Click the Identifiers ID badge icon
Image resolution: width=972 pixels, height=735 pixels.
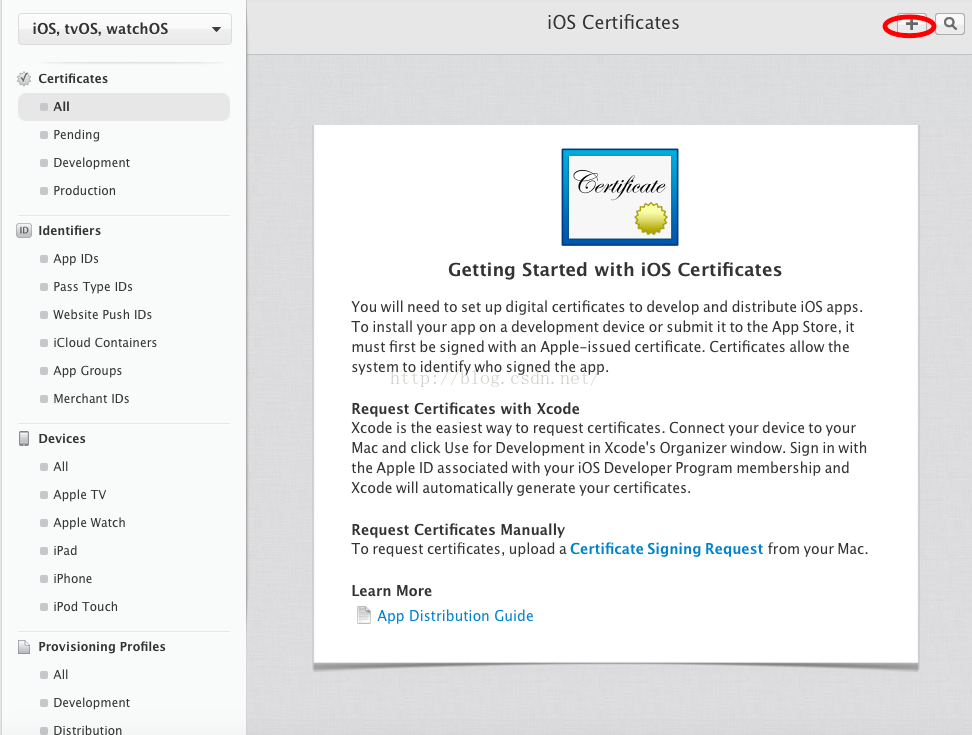[24, 231]
